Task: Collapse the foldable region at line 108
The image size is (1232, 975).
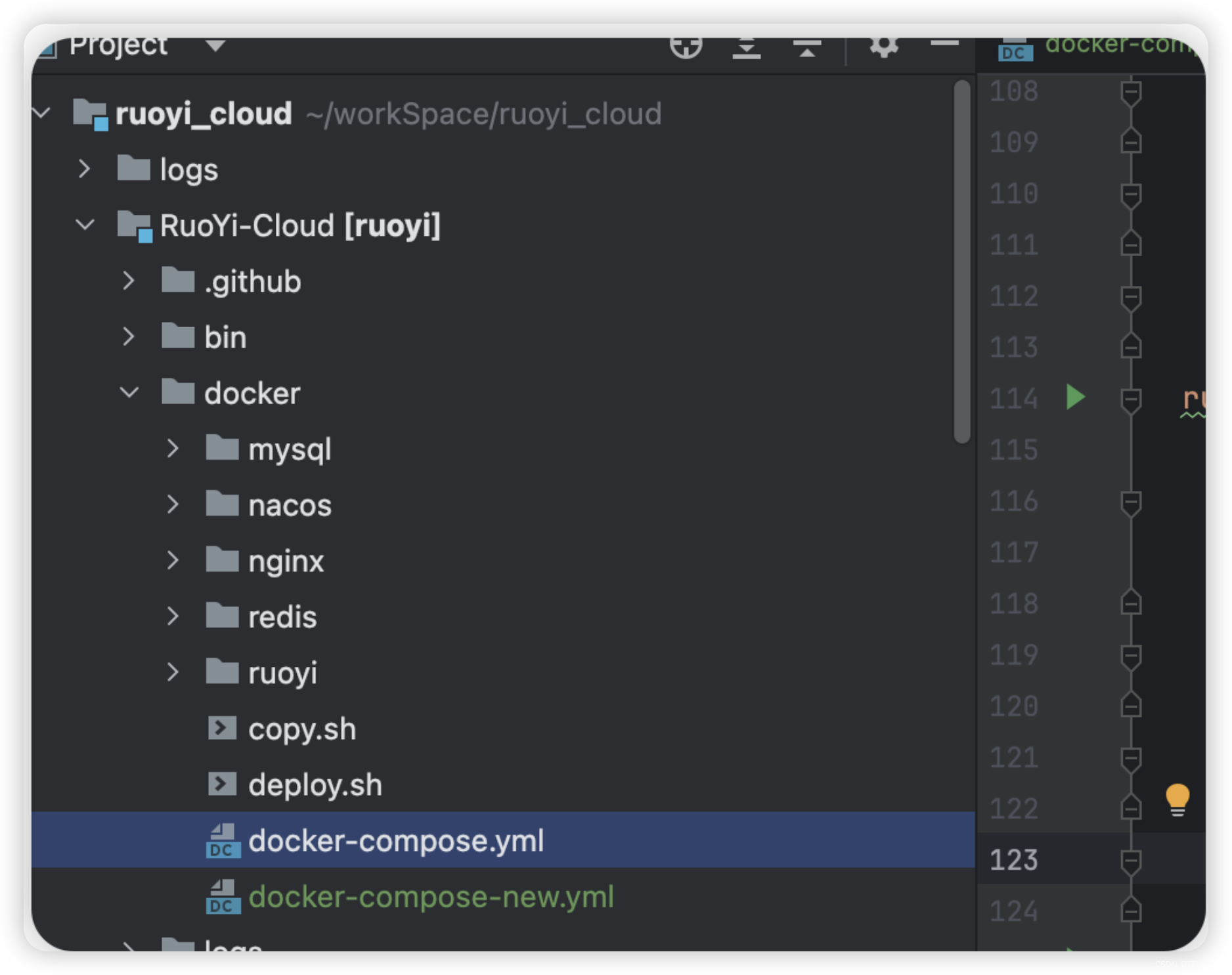Action: point(1131,91)
